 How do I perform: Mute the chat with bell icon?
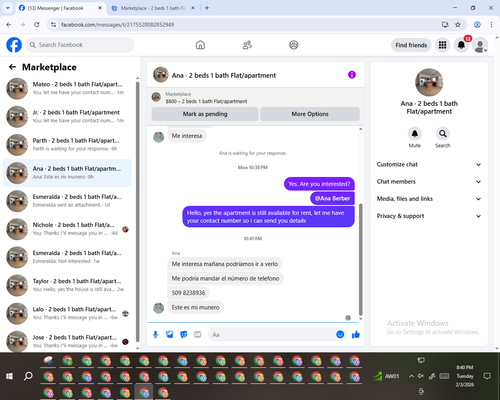tap(415, 134)
